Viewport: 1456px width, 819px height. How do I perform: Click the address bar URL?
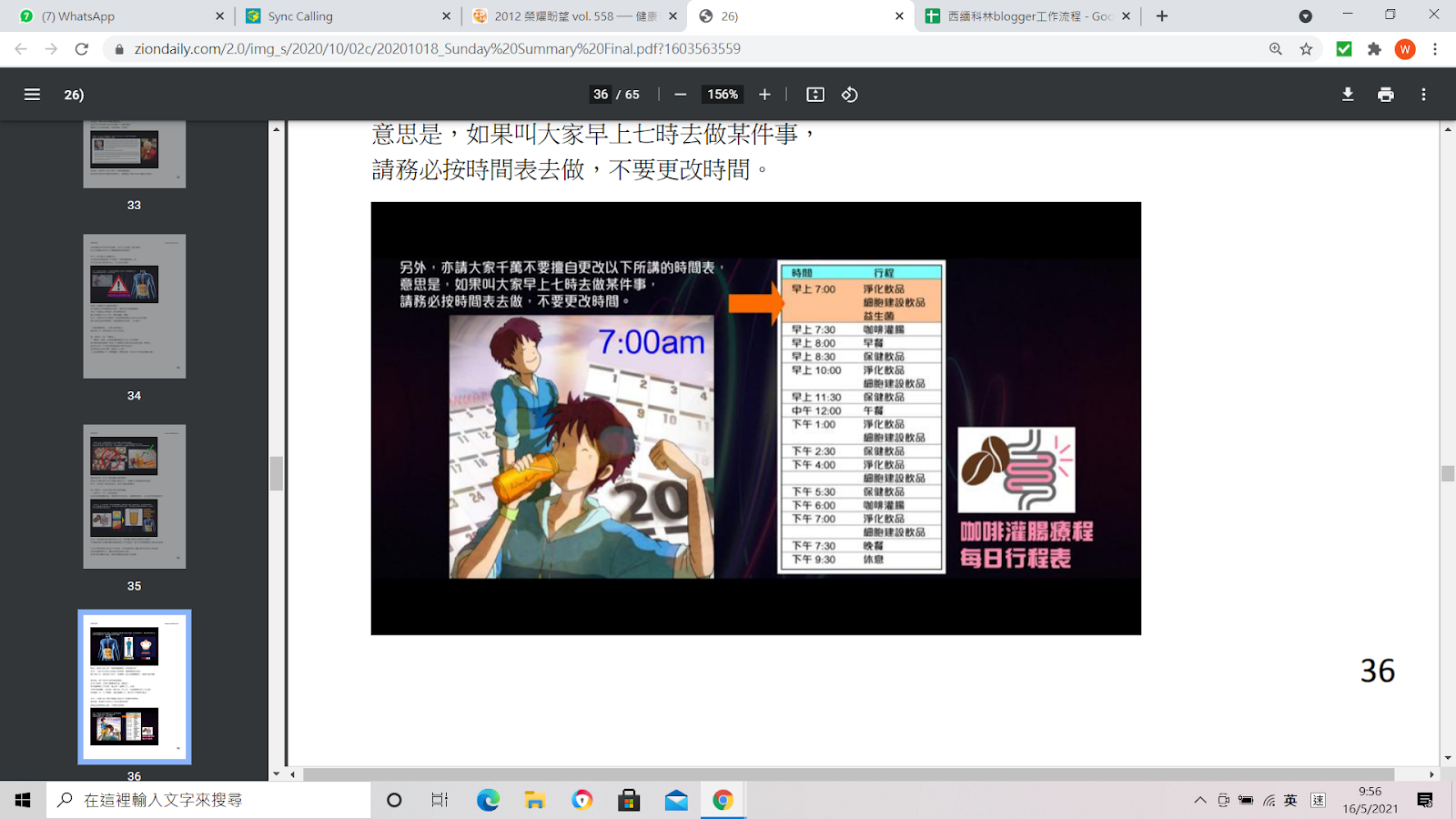click(x=438, y=49)
